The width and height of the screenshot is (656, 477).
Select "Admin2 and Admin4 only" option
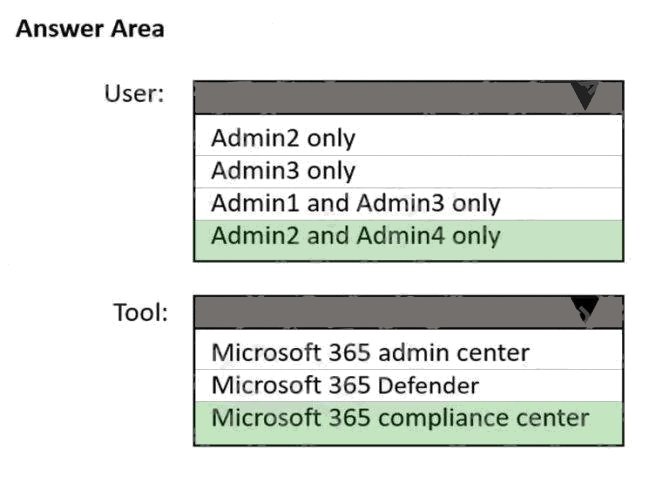tap(355, 236)
